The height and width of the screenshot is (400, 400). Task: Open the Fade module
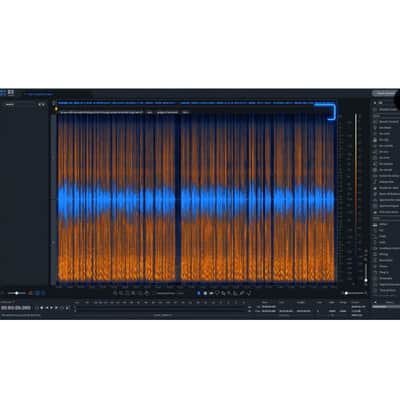pos(386,236)
